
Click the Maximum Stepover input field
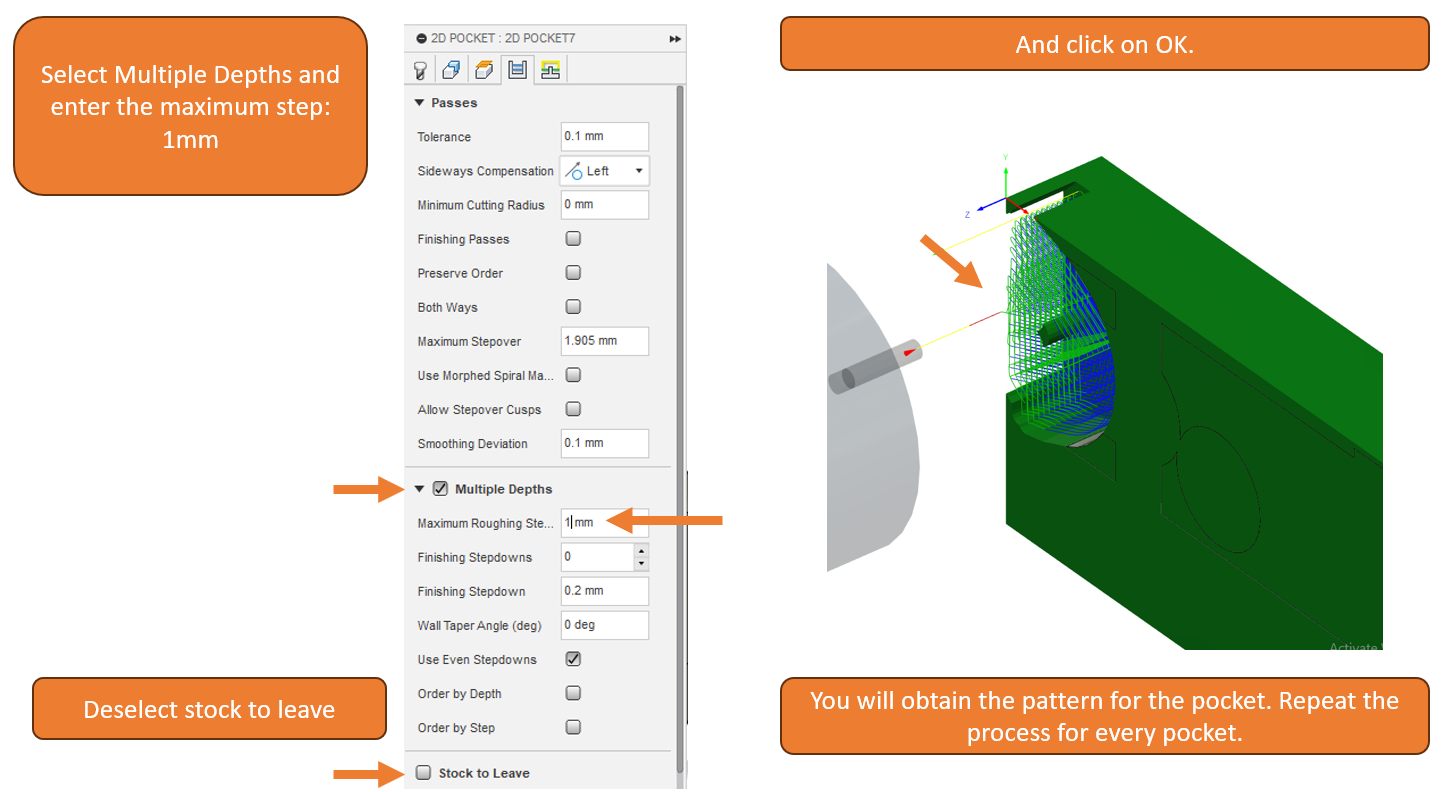(605, 341)
